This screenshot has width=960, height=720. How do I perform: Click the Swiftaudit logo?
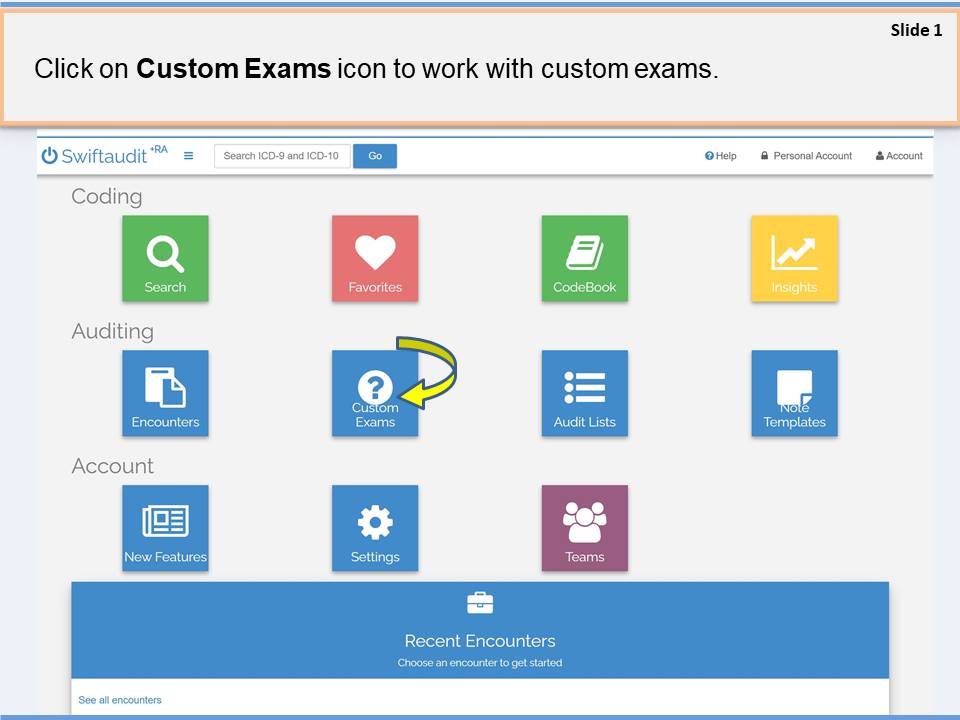coord(104,156)
